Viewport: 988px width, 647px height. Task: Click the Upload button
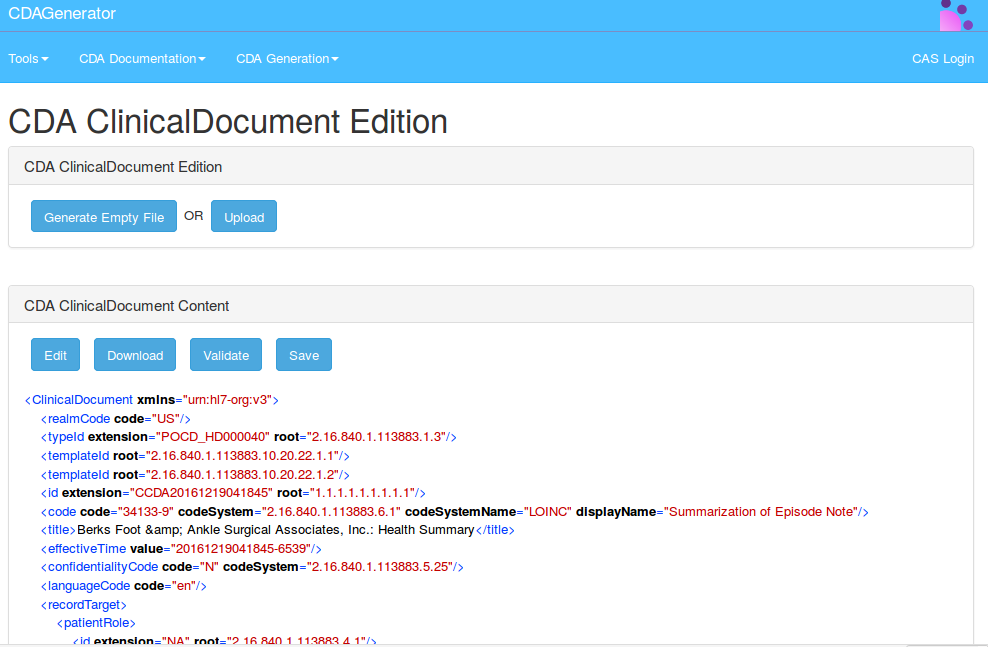pyautogui.click(x=244, y=217)
